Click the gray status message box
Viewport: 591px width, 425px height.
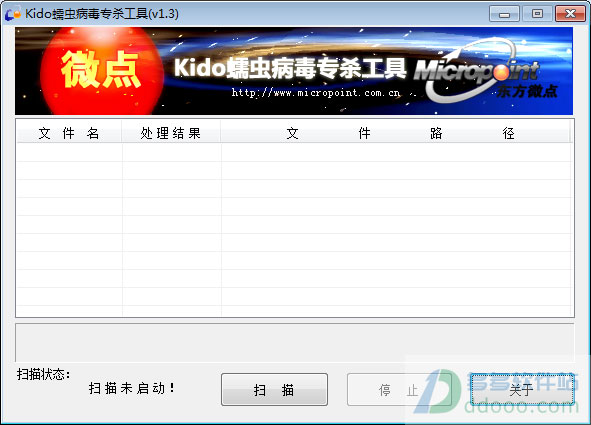(295, 342)
